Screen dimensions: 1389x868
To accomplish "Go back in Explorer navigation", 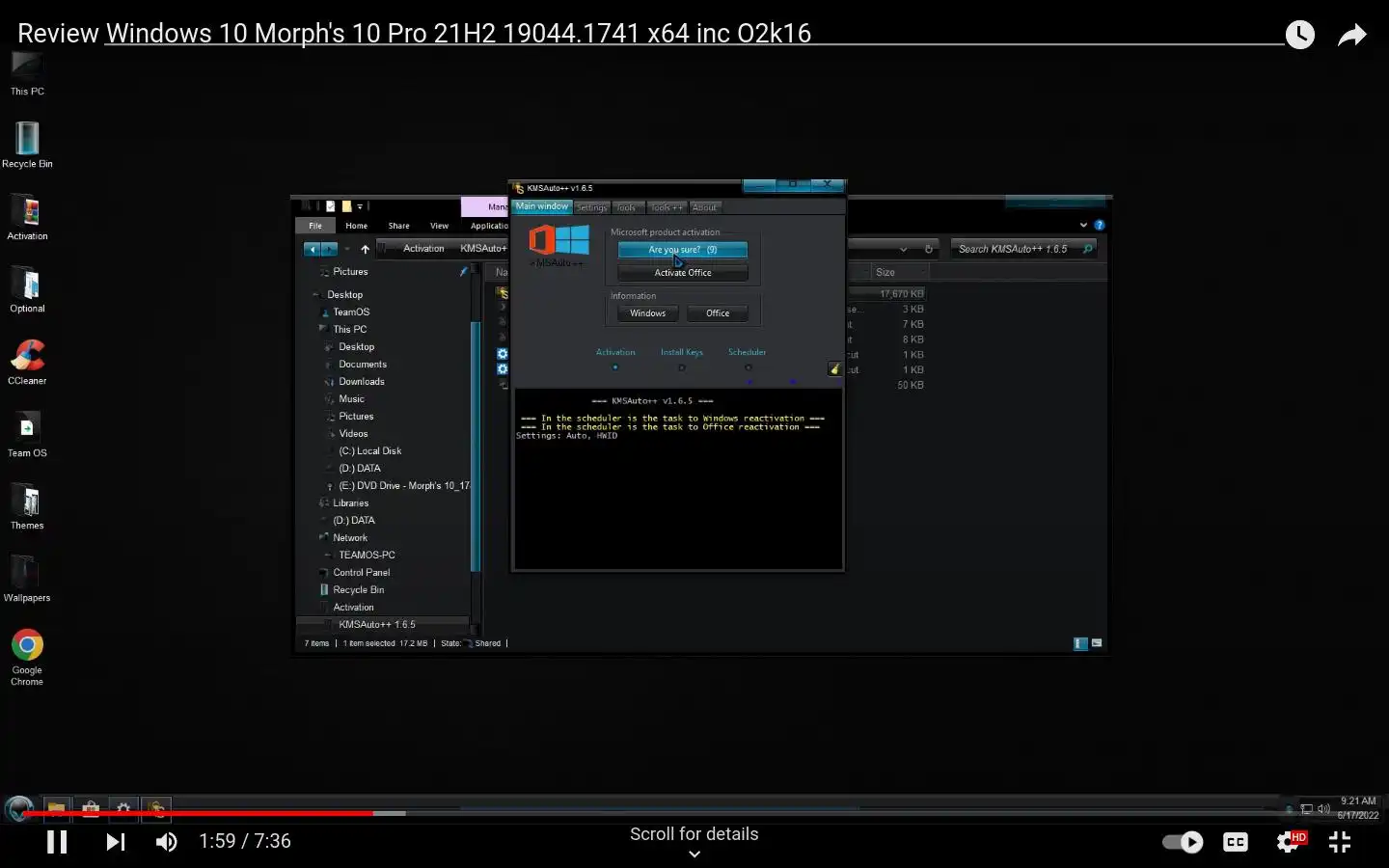I will click(x=312, y=249).
